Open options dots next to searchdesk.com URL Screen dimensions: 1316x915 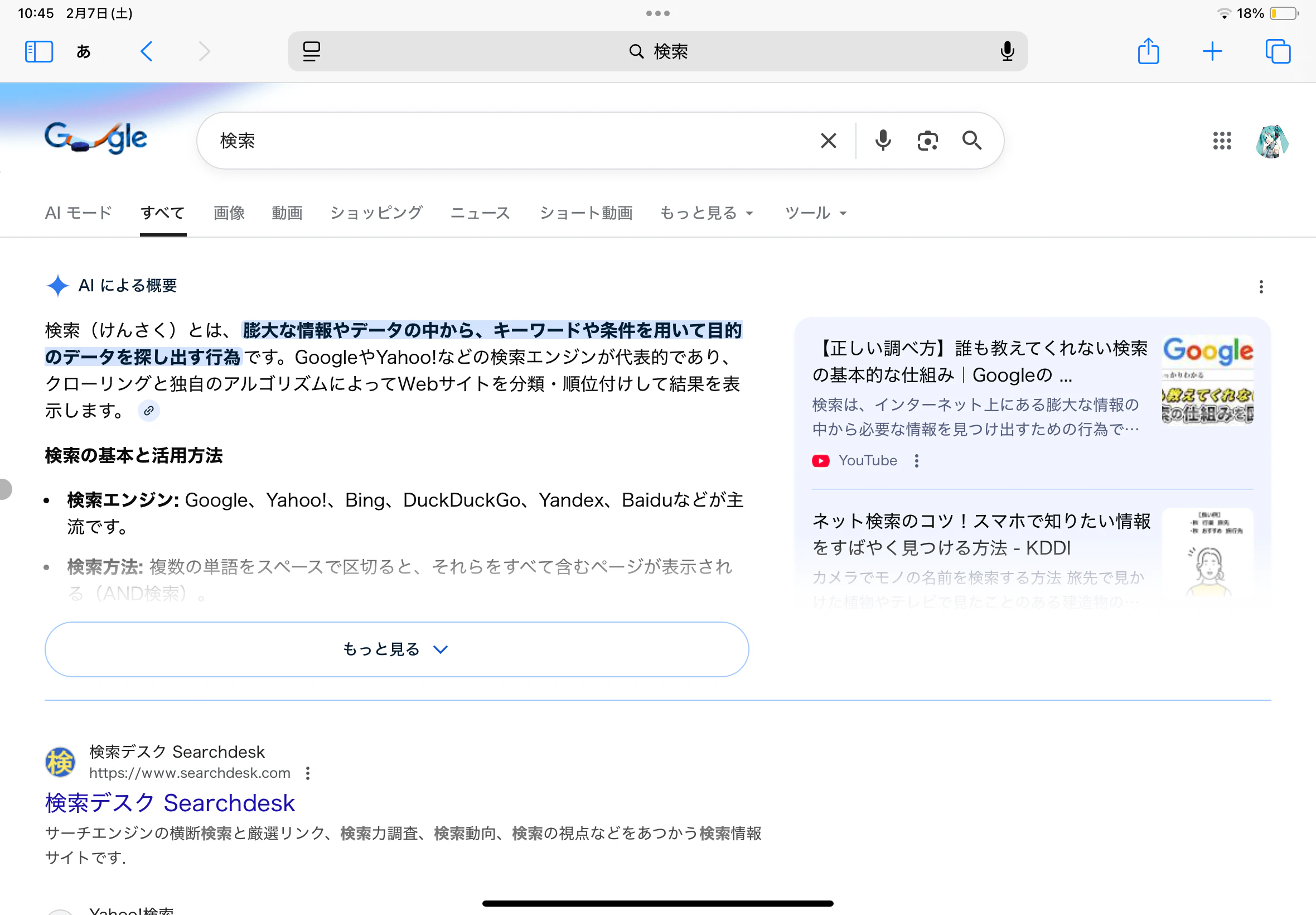point(308,773)
